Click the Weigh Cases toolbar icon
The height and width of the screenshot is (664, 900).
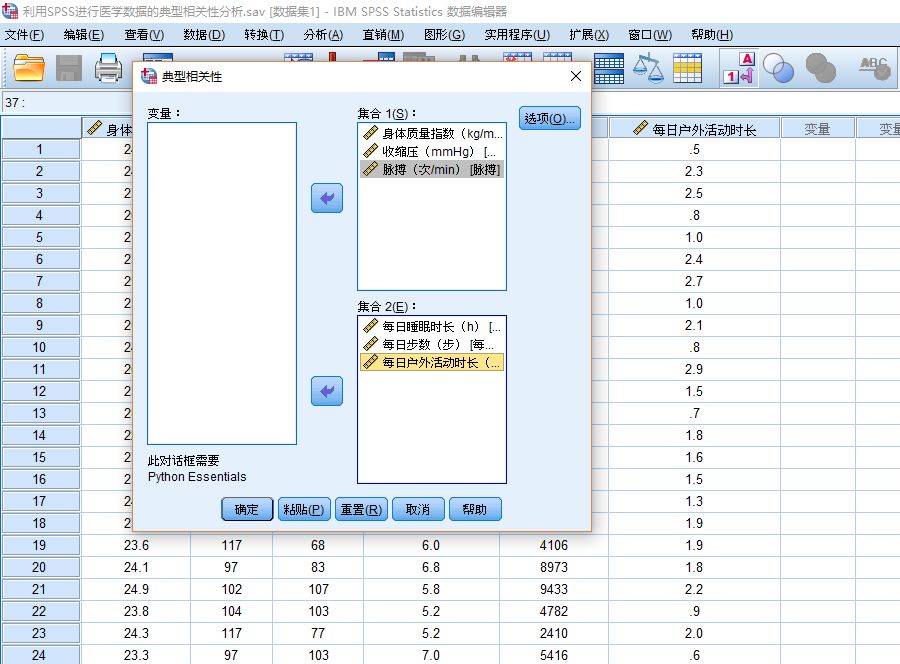648,67
